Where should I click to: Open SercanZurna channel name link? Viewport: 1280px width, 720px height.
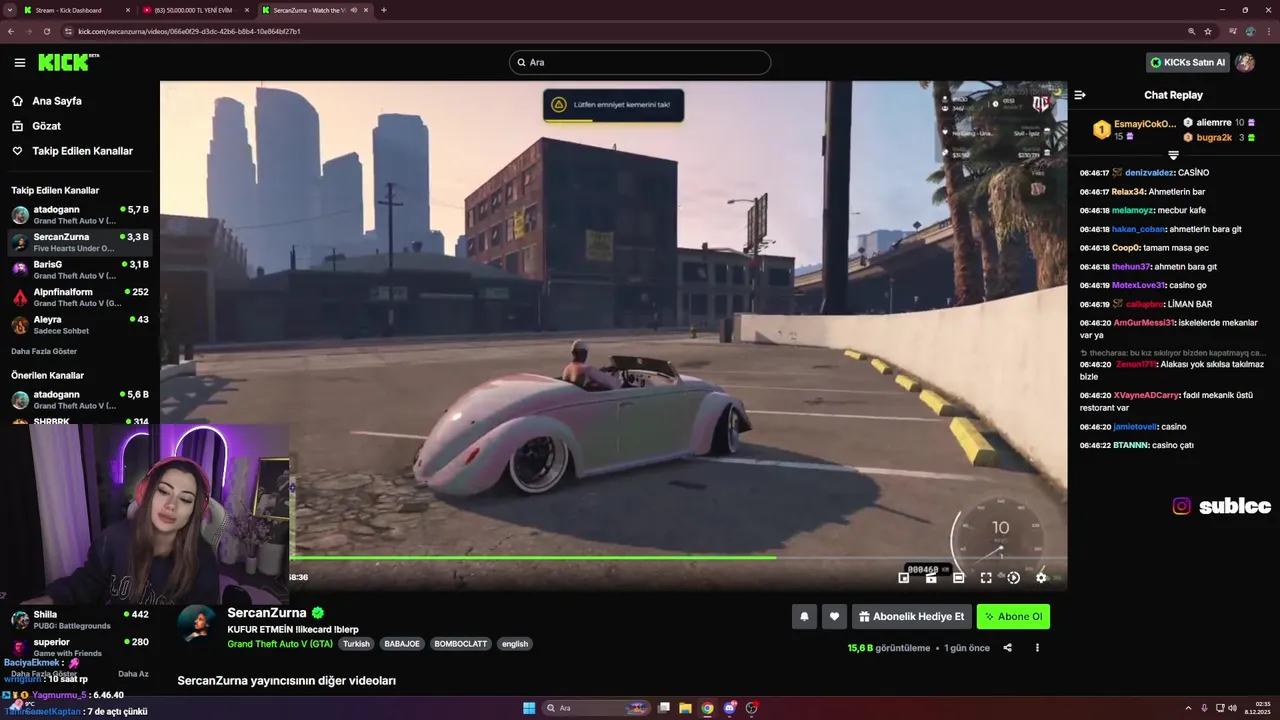point(267,613)
